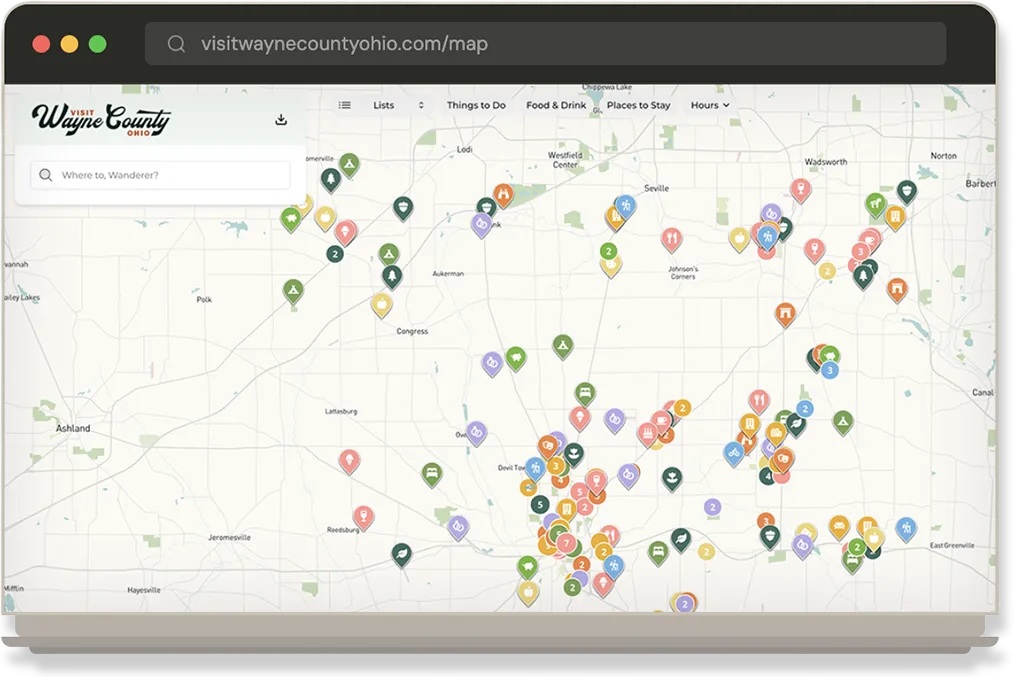The height and width of the screenshot is (677, 1014).
Task: Select the pink ice cream pin near Lattasburg
Action: (349, 461)
